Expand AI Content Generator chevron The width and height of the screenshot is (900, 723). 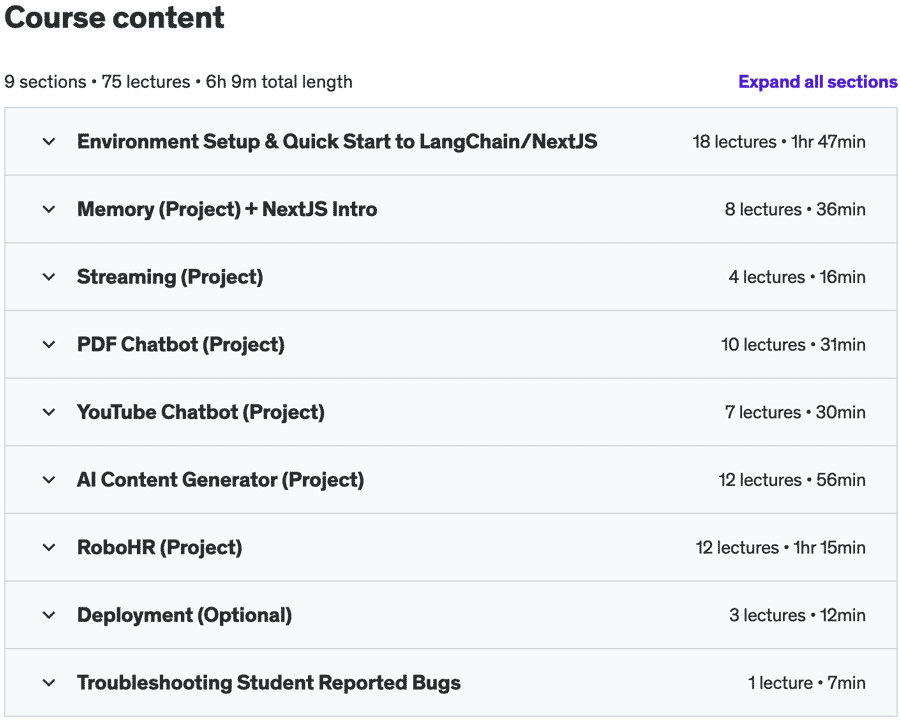tap(49, 480)
